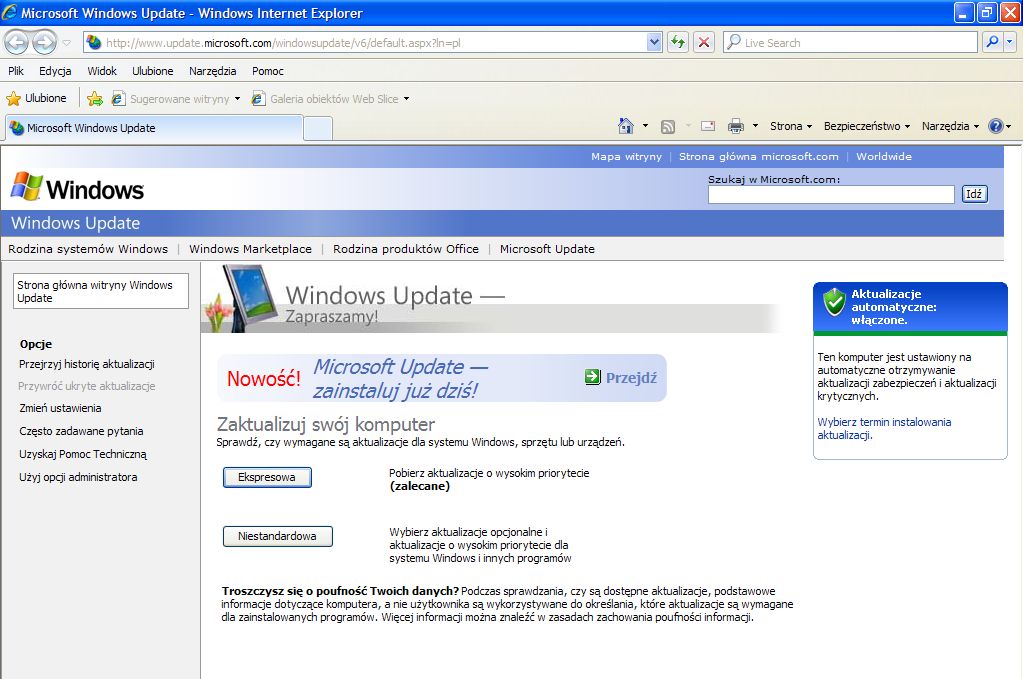Open recent pages dropdown next to Forward
1023x679 pixels.
[x=67, y=43]
